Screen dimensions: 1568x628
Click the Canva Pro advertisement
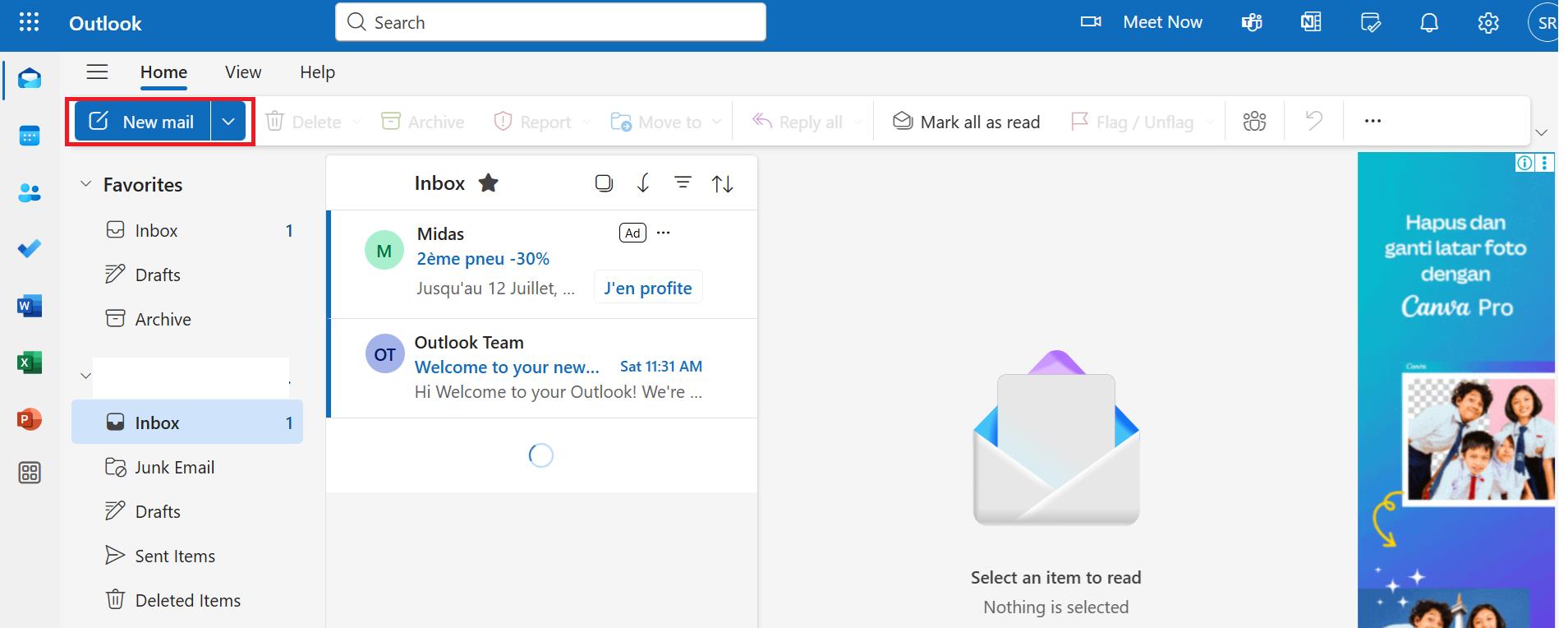1455,390
